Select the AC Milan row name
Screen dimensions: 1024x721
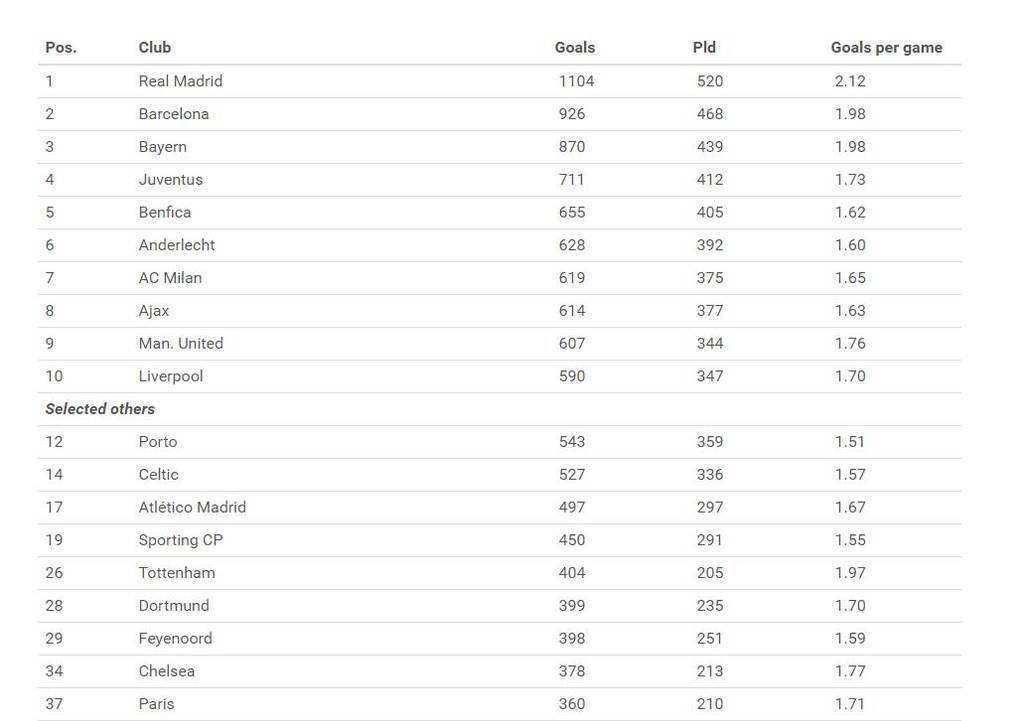170,278
